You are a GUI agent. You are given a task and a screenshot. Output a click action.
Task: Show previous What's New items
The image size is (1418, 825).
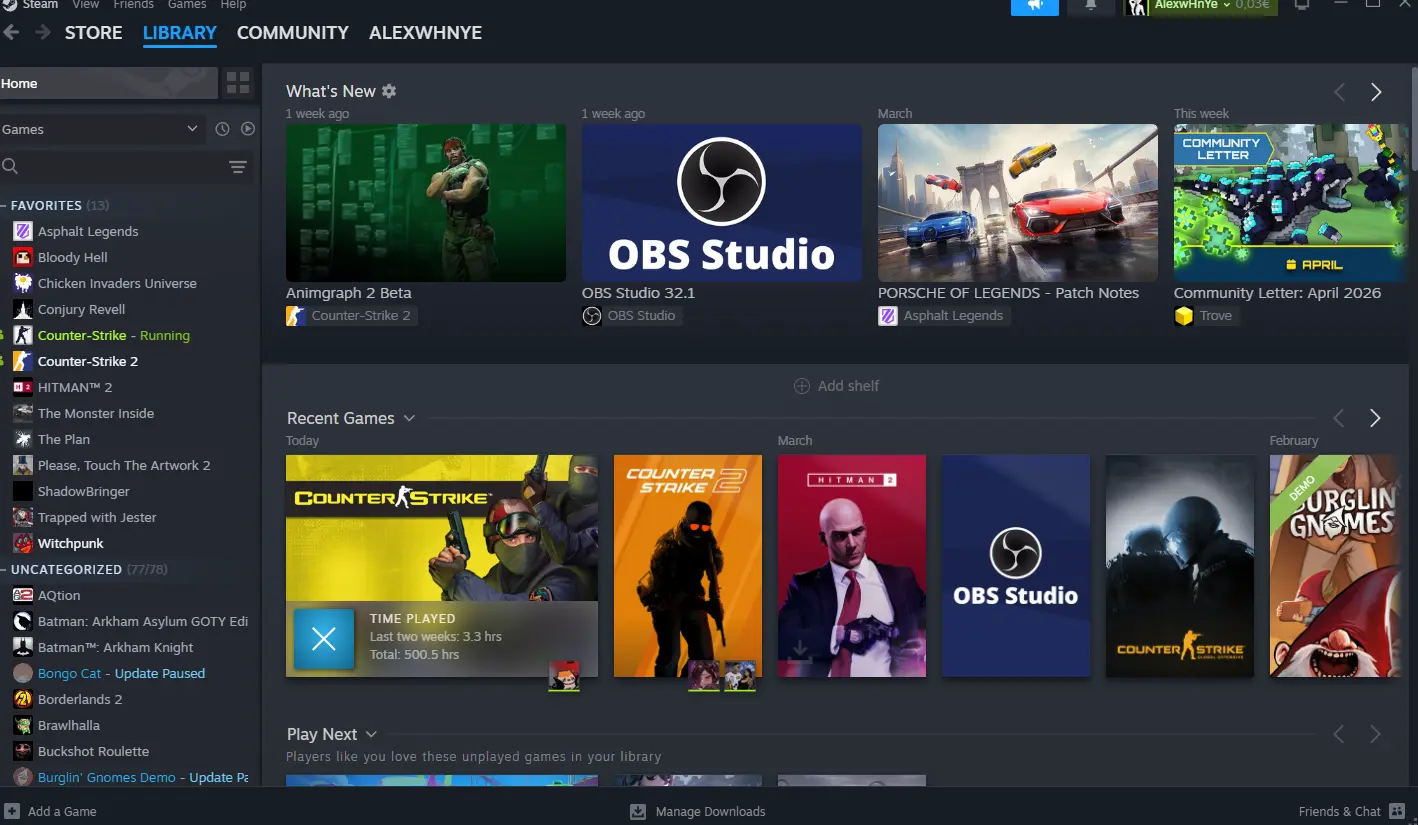coord(1340,92)
